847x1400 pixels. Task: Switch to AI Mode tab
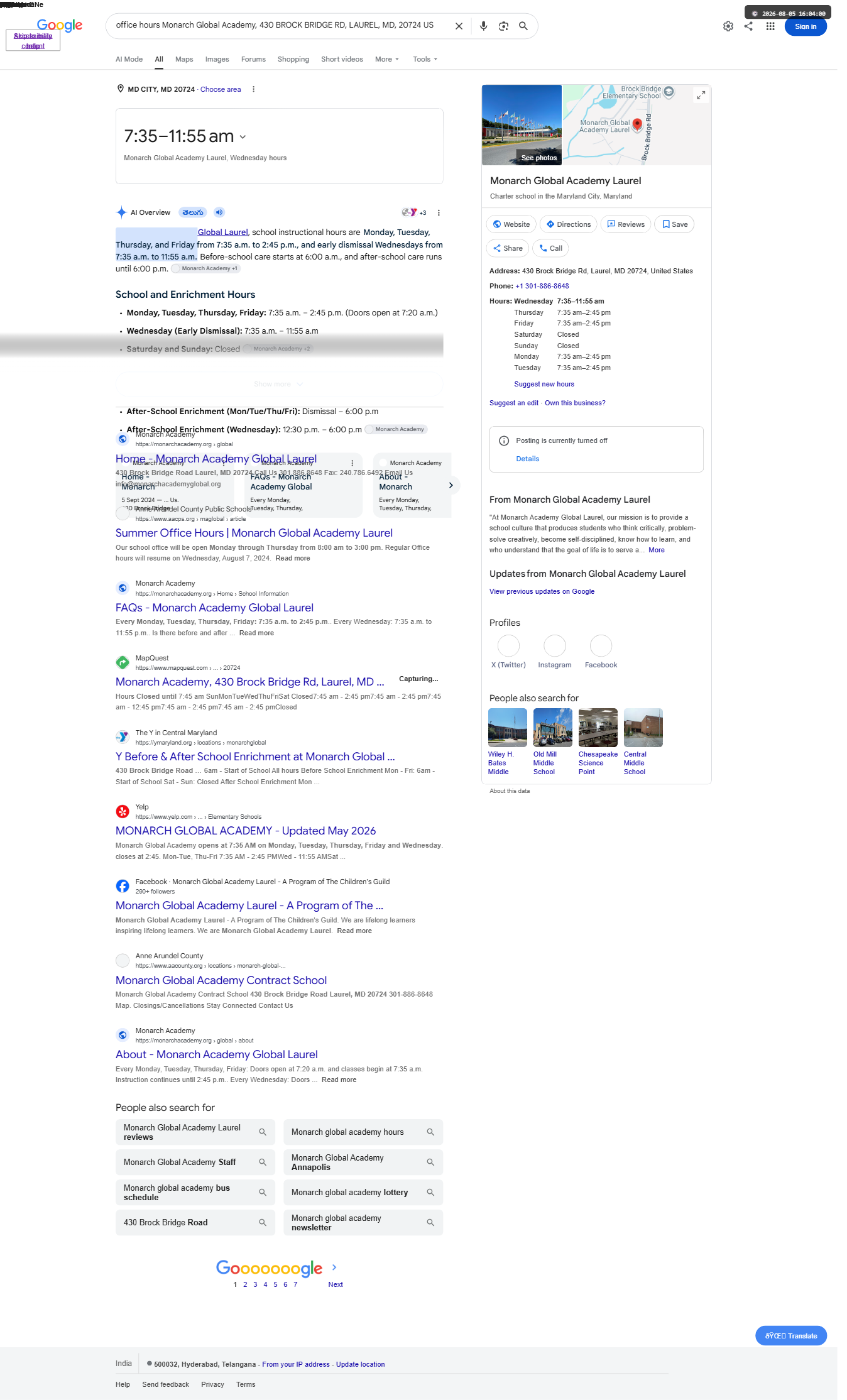point(129,59)
